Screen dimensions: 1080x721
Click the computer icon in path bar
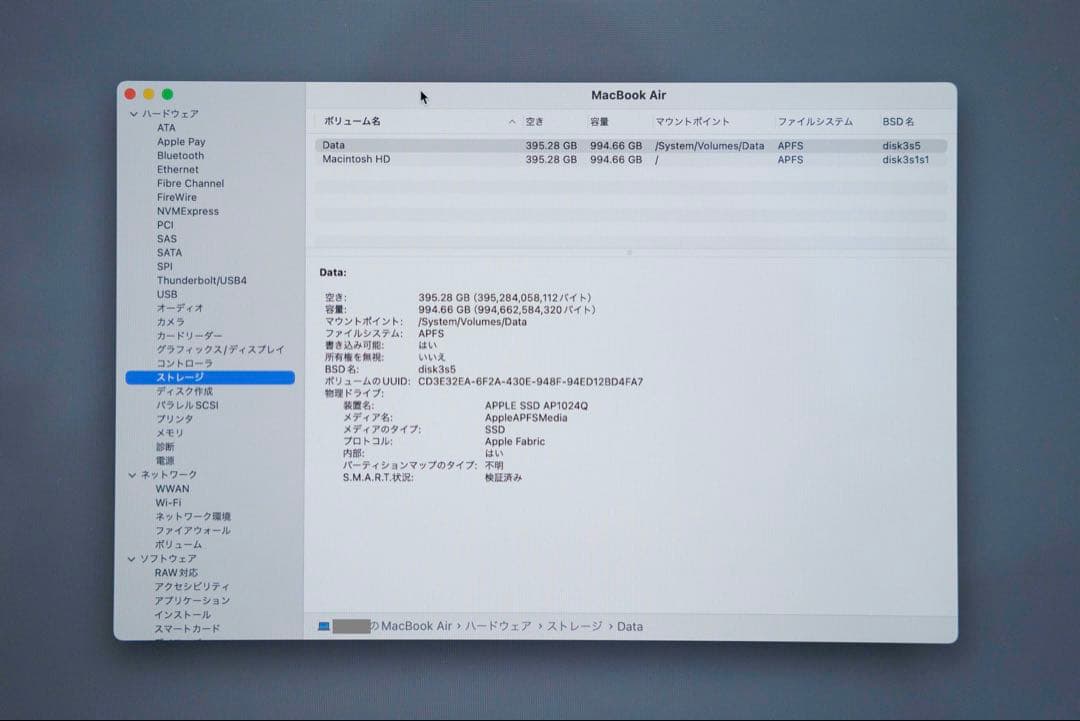click(324, 626)
